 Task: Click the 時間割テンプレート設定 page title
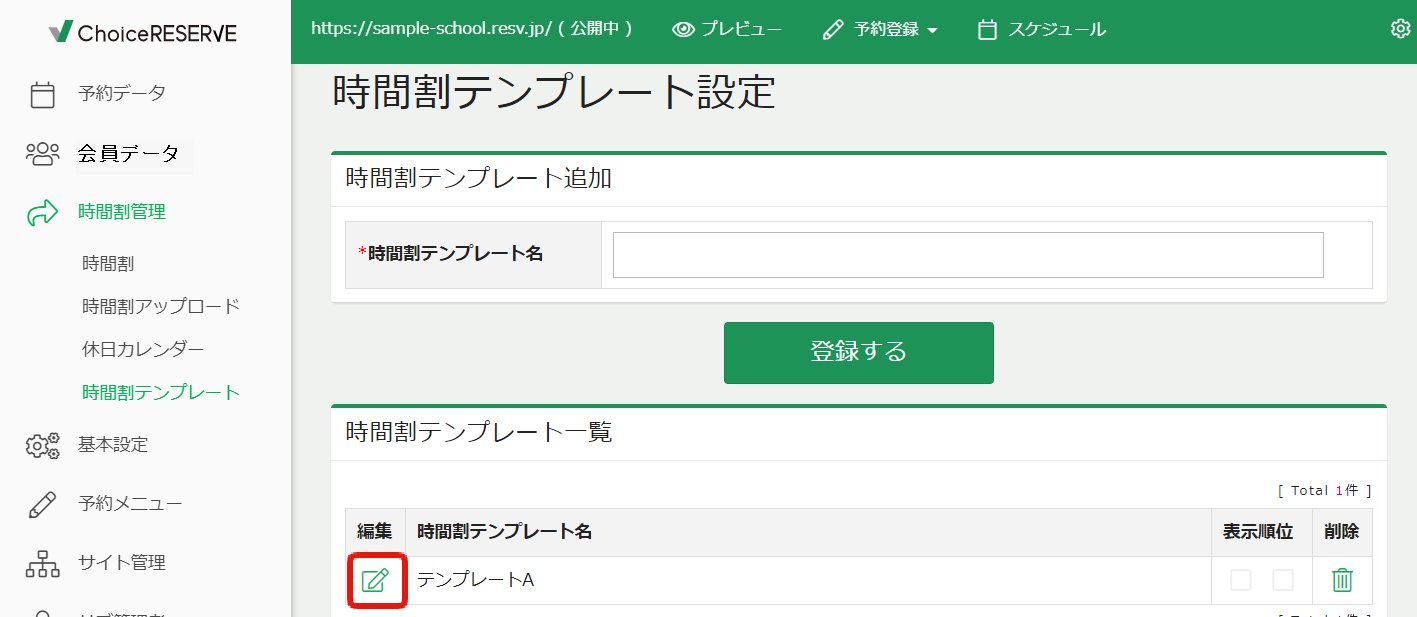[554, 92]
